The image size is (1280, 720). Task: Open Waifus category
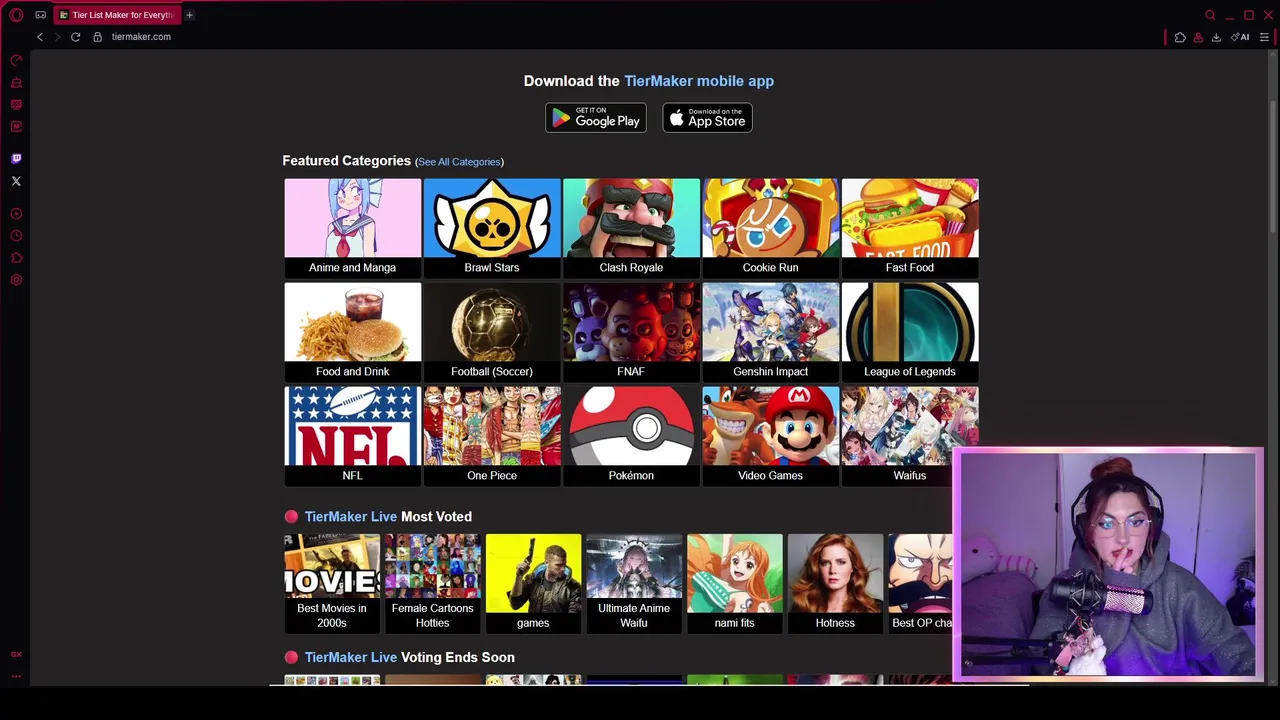(910, 435)
